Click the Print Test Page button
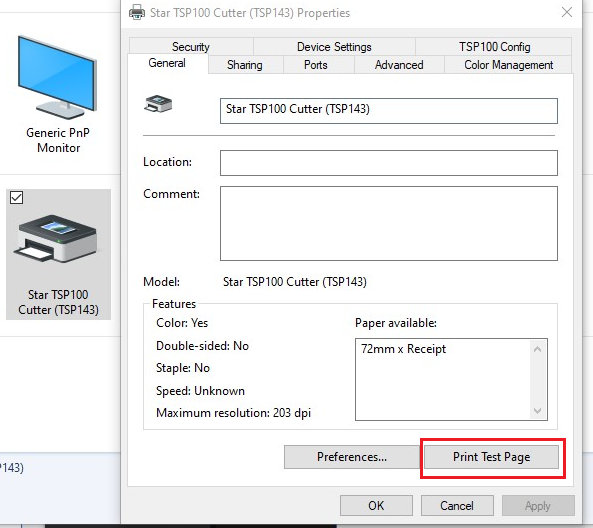Screen dimensions: 593x528 coord(491,457)
